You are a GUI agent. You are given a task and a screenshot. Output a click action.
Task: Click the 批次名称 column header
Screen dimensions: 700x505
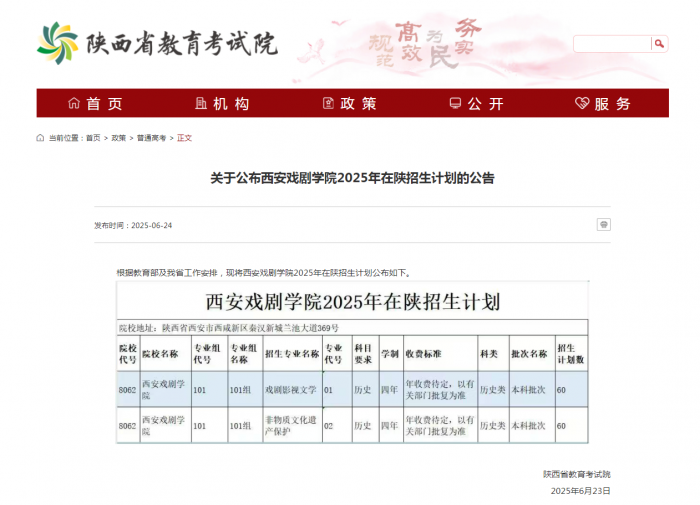pos(532,354)
